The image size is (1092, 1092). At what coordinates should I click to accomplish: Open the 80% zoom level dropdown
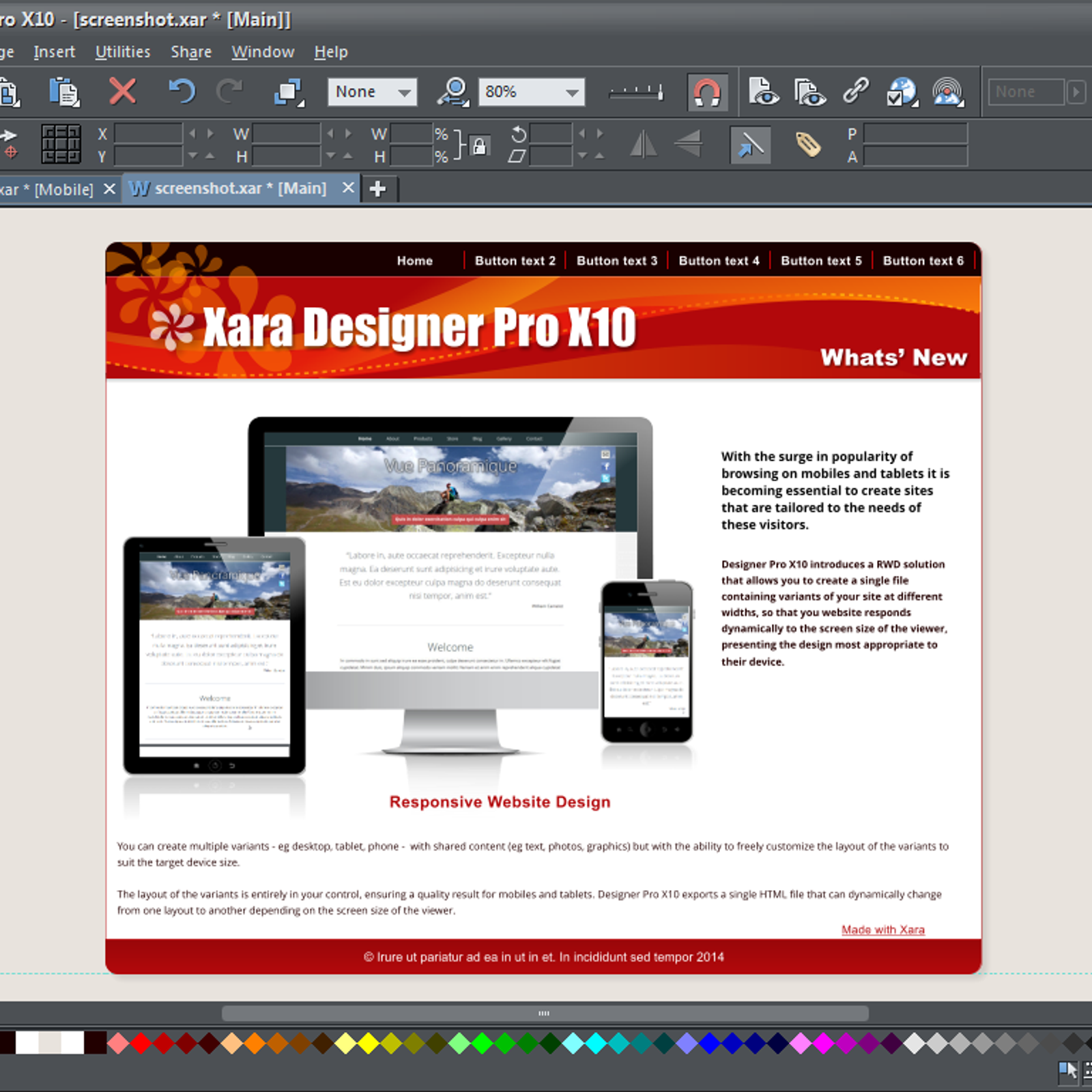pyautogui.click(x=532, y=91)
